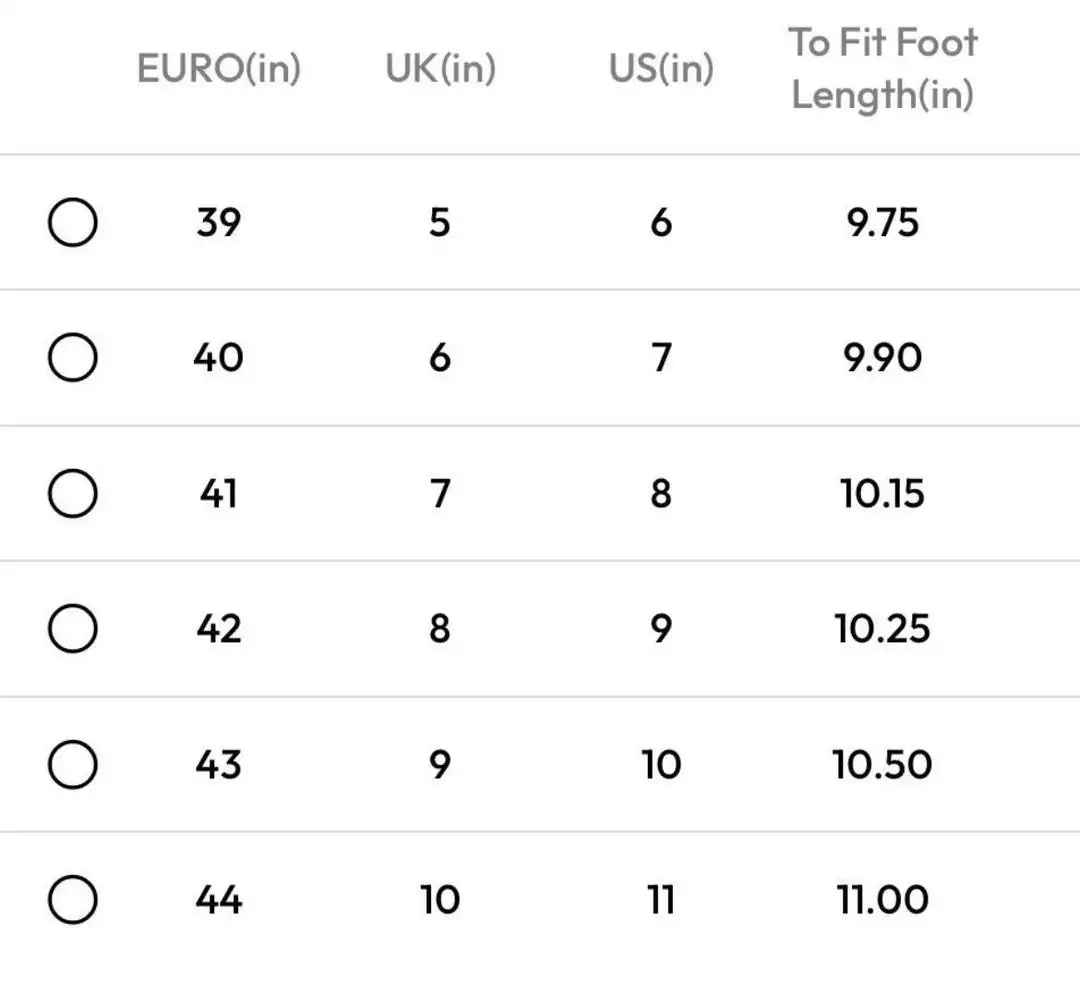Choose the EURO 40 radio option
1080x994 pixels.
point(72,358)
